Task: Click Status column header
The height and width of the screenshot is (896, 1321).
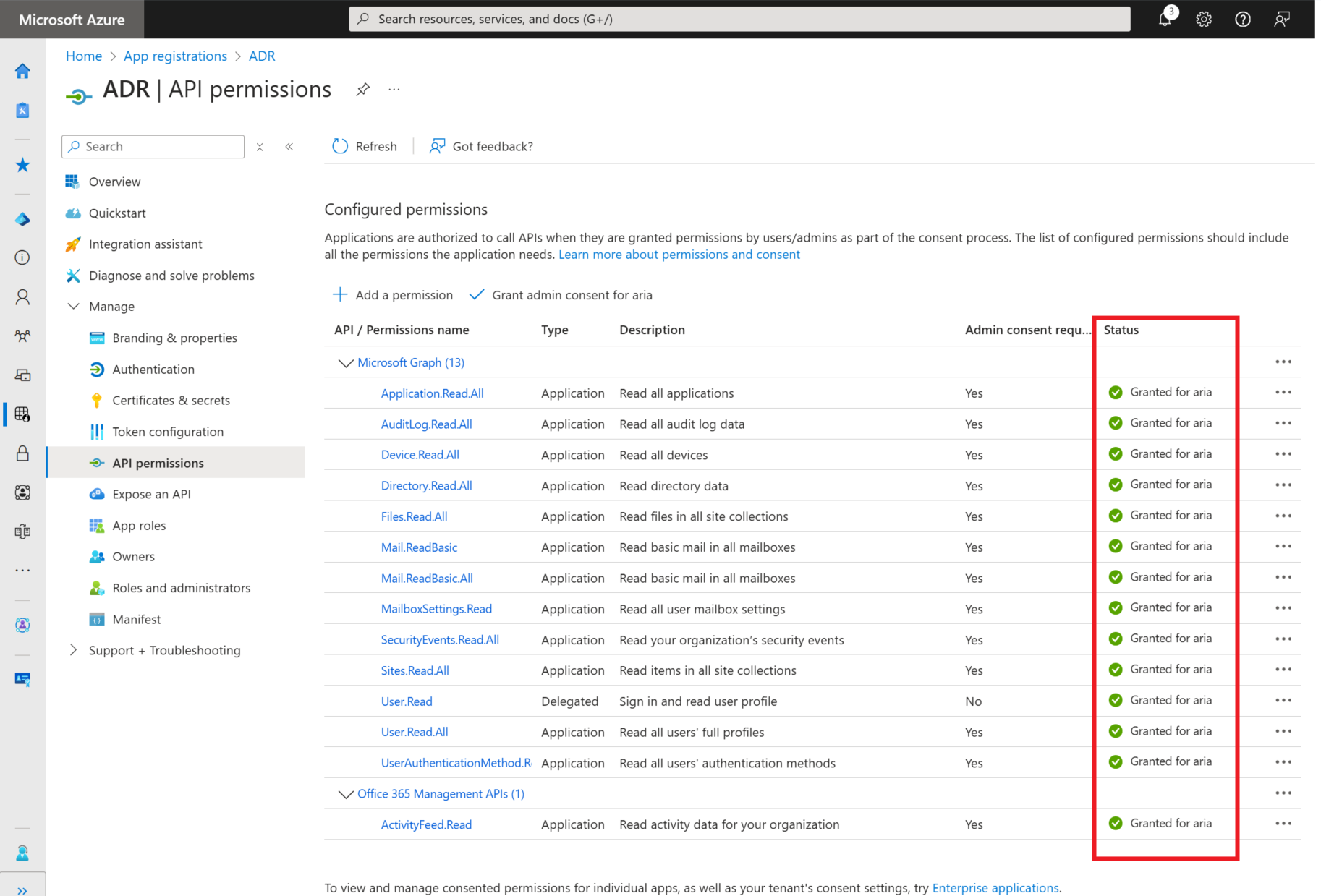Action: click(x=1121, y=330)
